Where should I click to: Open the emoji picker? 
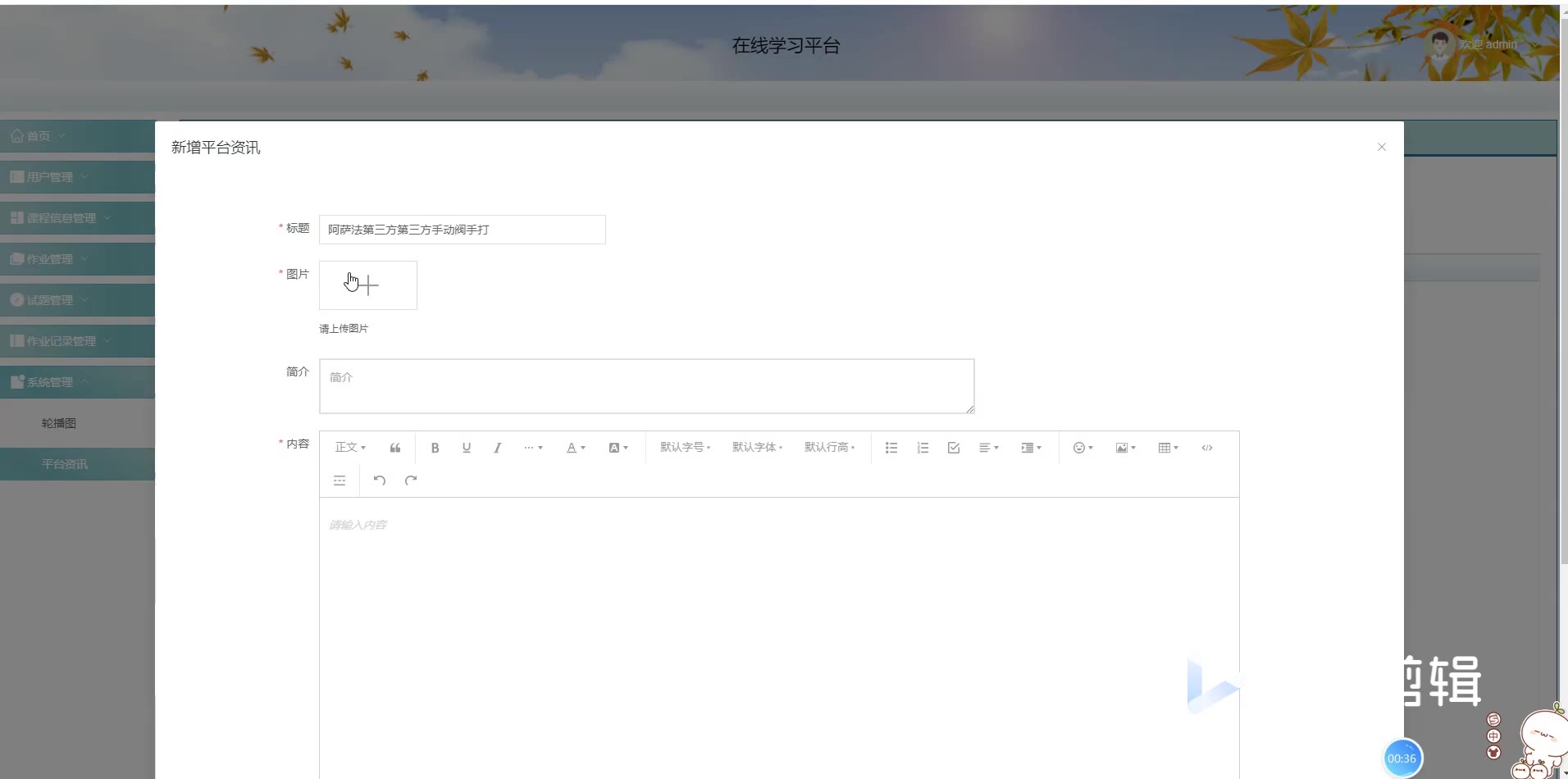tap(1083, 448)
